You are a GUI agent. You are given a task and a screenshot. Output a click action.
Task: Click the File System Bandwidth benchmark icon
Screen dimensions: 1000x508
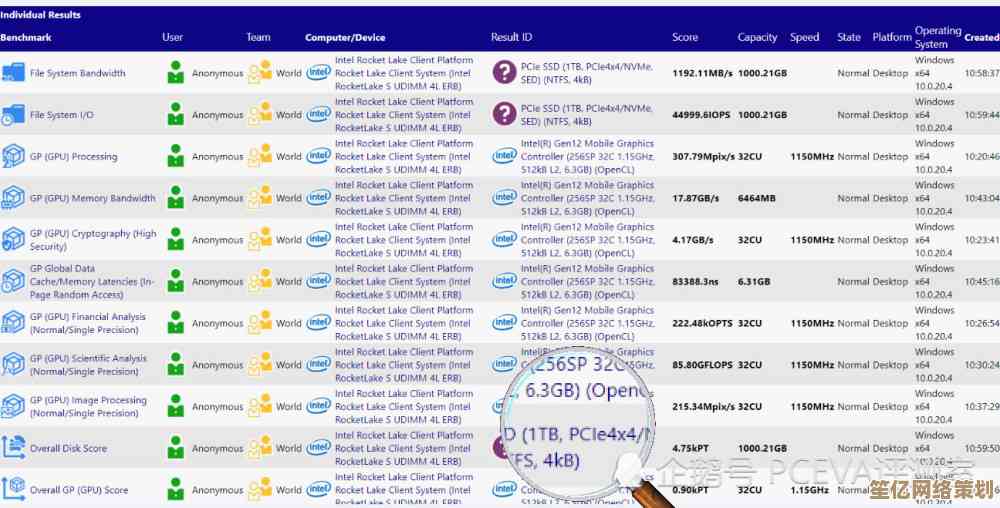pos(13,73)
